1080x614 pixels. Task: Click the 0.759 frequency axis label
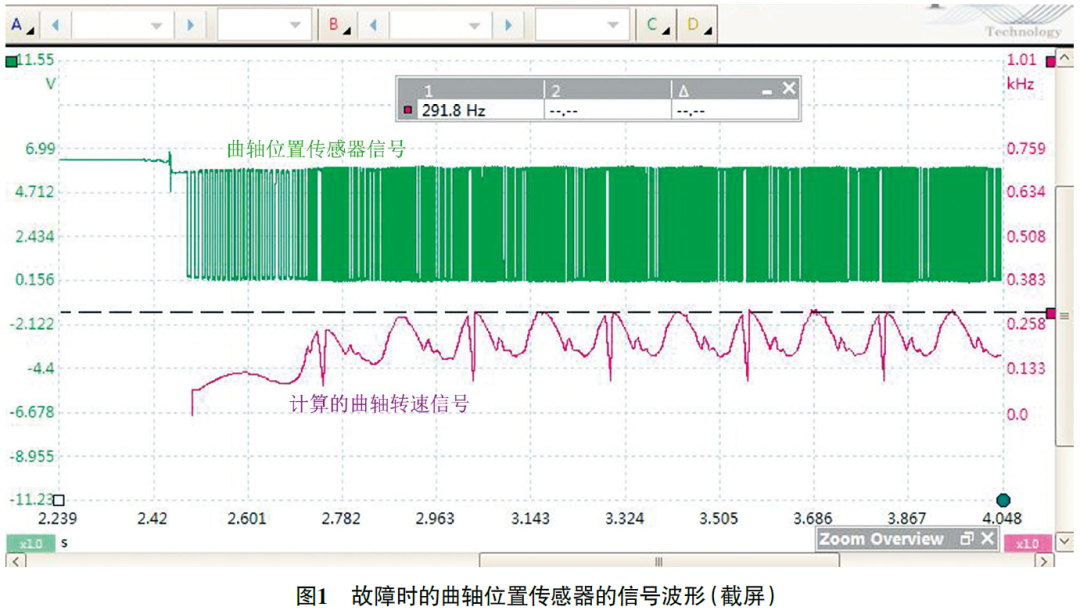point(1026,149)
